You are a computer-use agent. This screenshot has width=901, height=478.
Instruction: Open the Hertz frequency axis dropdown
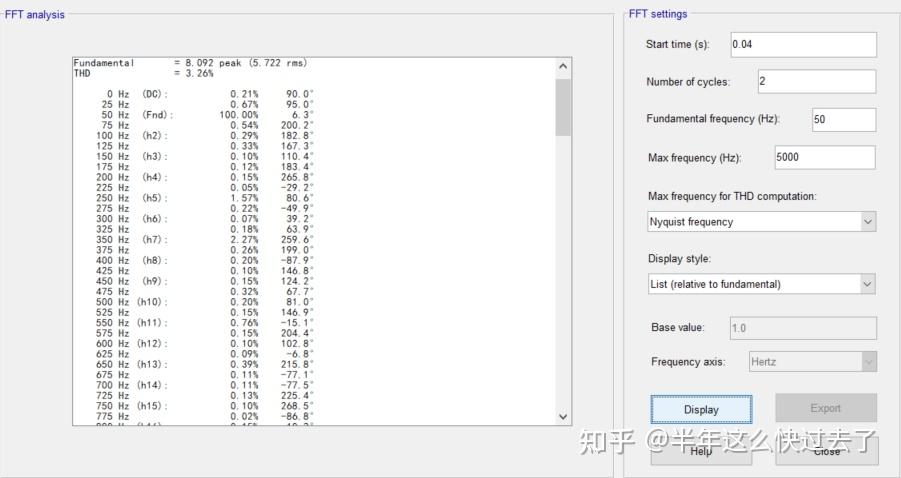point(813,362)
